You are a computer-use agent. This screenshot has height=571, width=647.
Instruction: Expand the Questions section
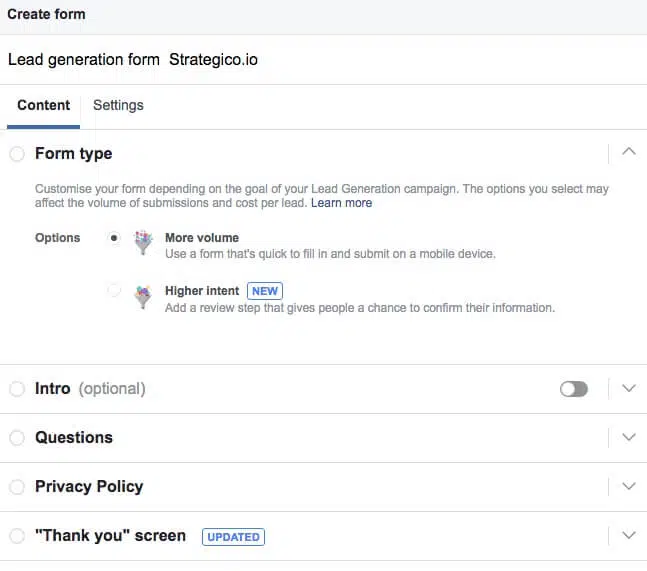click(x=628, y=438)
